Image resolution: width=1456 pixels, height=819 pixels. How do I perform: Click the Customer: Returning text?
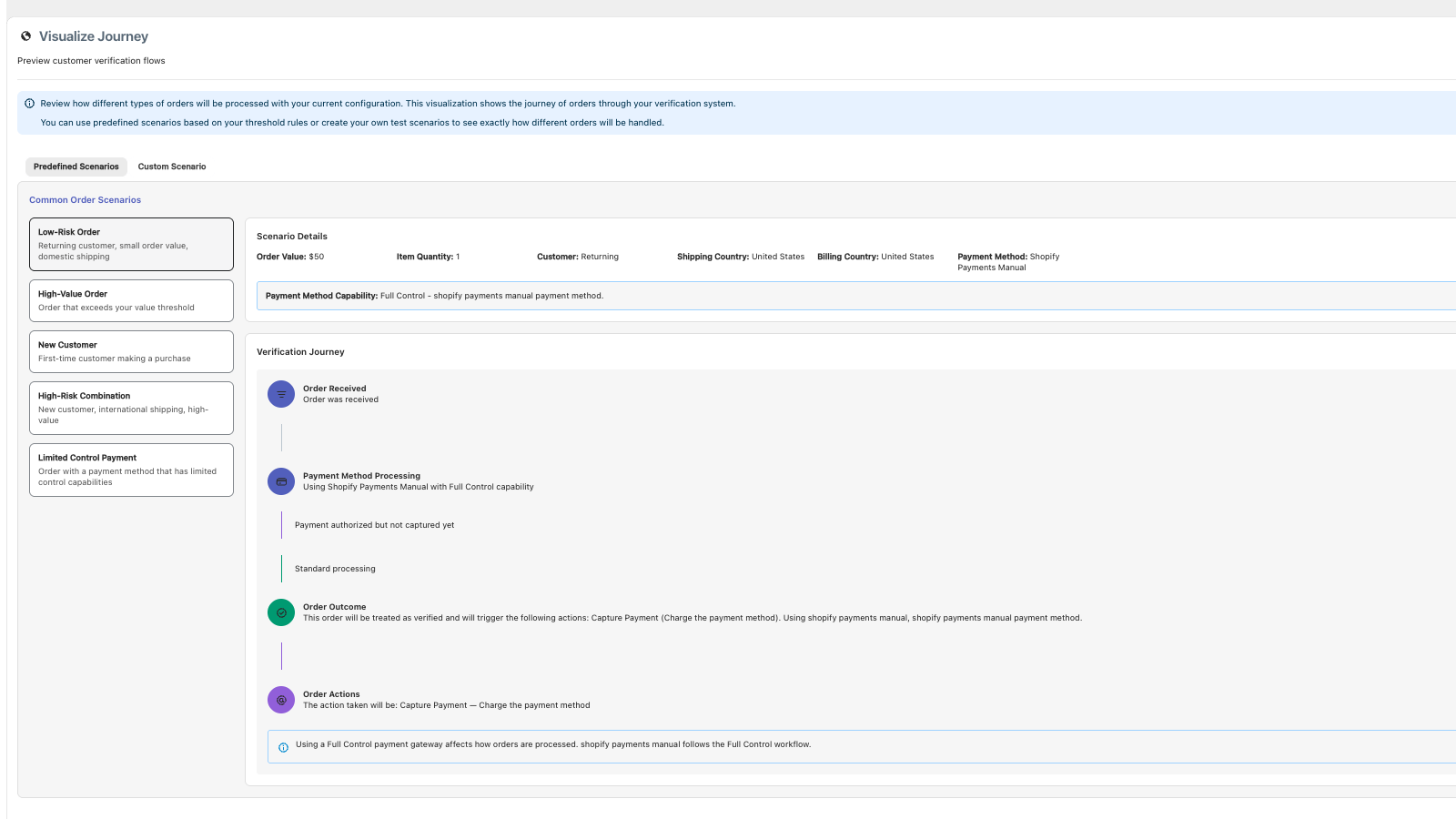click(578, 257)
